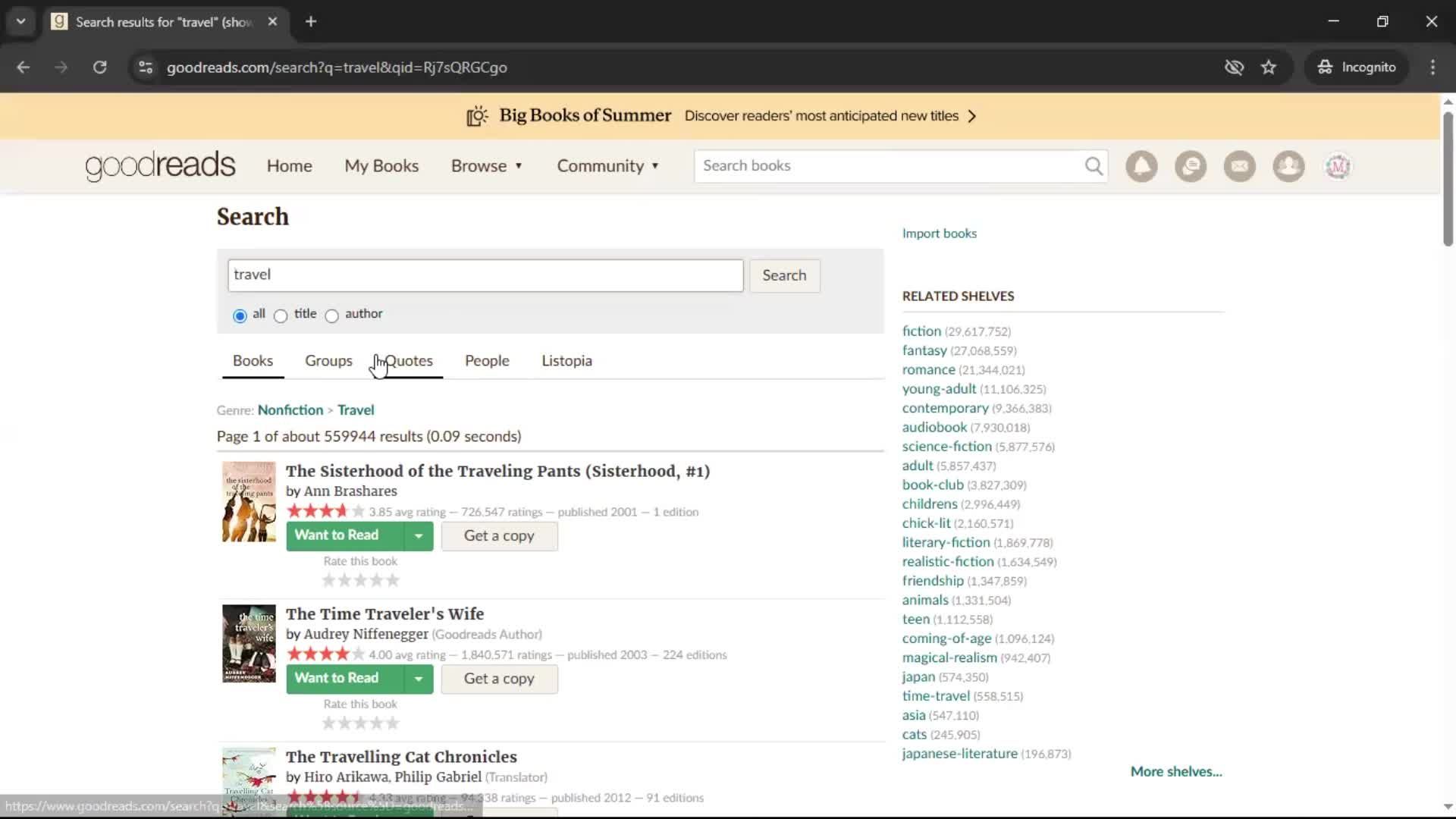Select the 'title' radio button
1456x819 pixels.
coord(281,315)
